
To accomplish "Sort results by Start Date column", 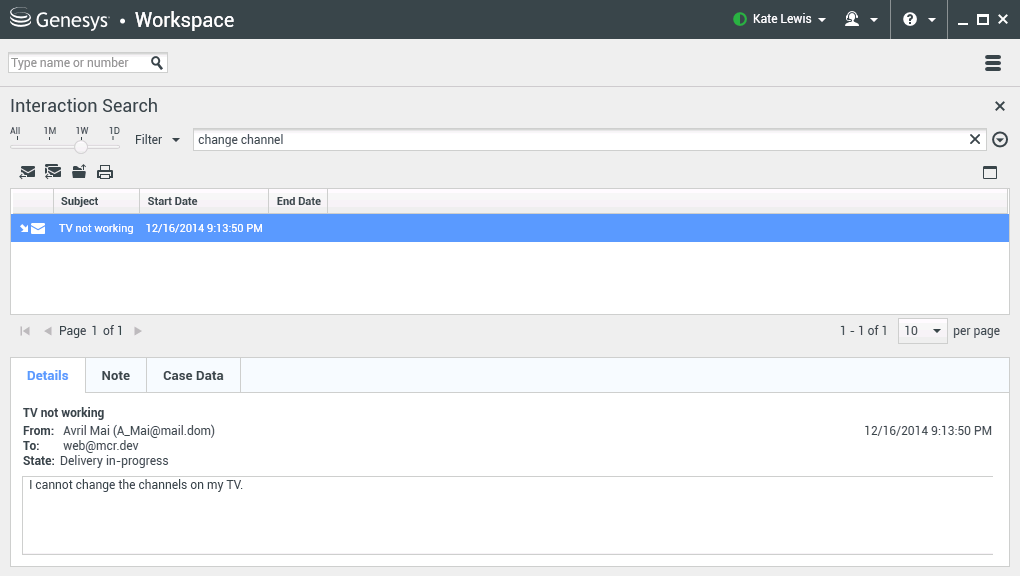I will (x=203, y=201).
